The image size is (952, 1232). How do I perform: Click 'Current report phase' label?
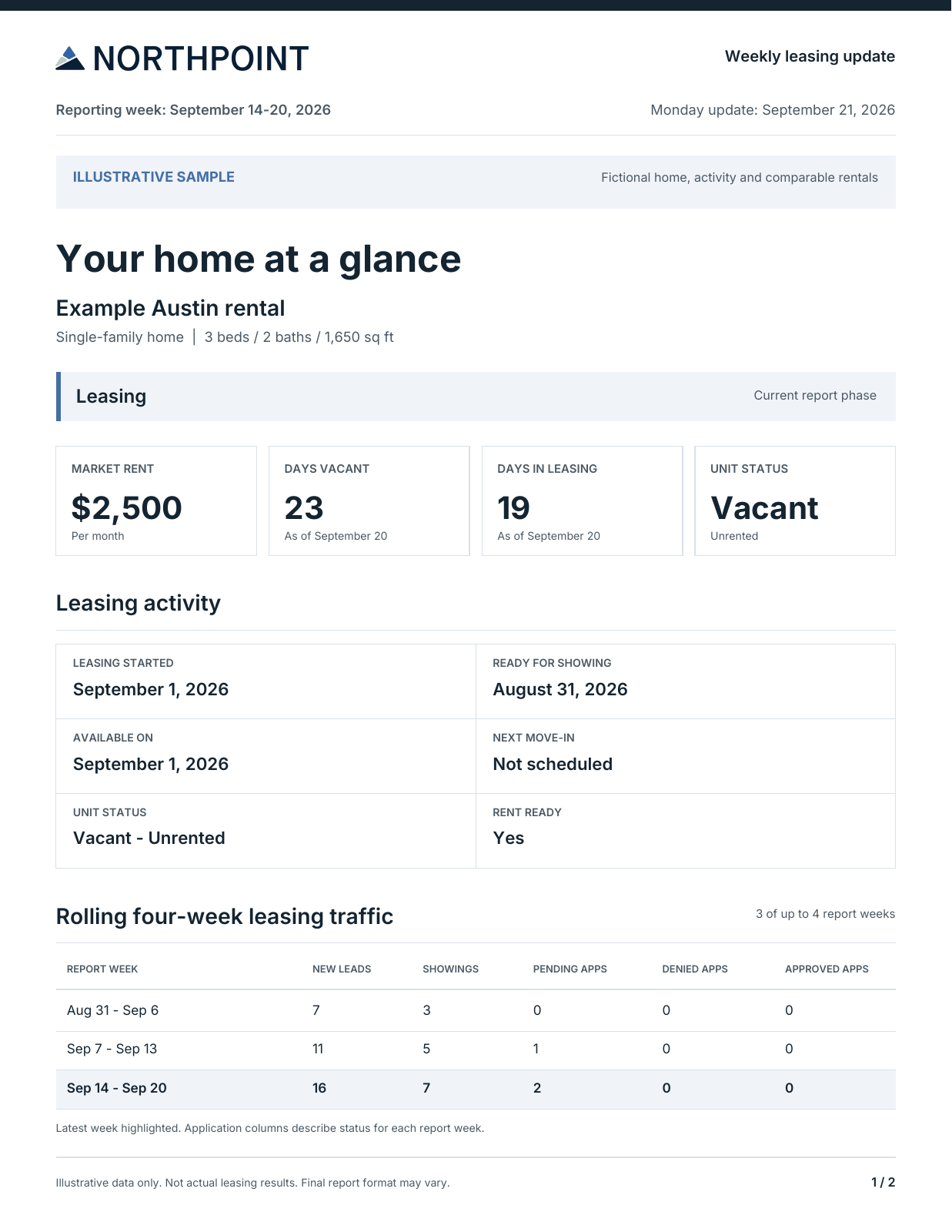pyautogui.click(x=815, y=395)
